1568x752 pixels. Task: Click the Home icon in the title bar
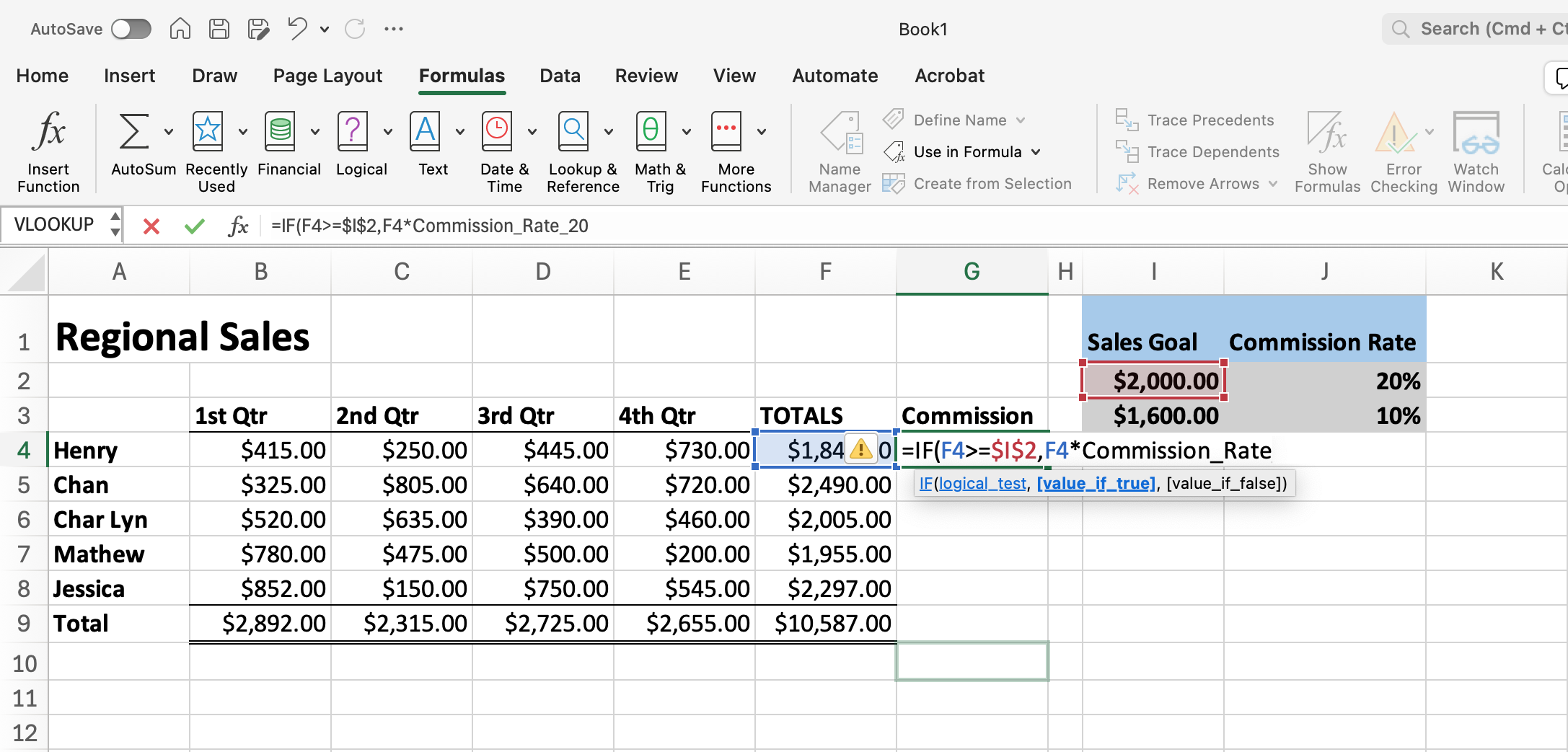[x=180, y=29]
